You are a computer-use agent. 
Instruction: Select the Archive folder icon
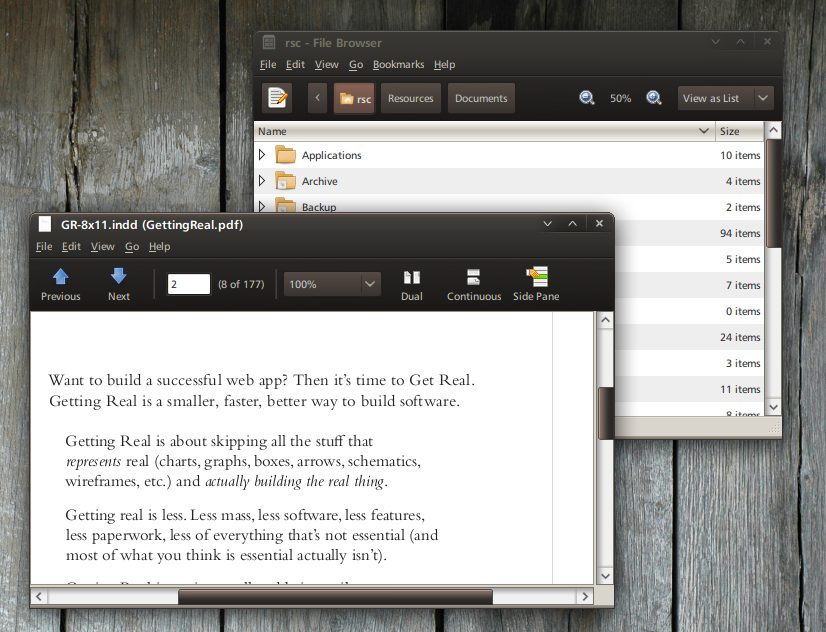click(286, 181)
